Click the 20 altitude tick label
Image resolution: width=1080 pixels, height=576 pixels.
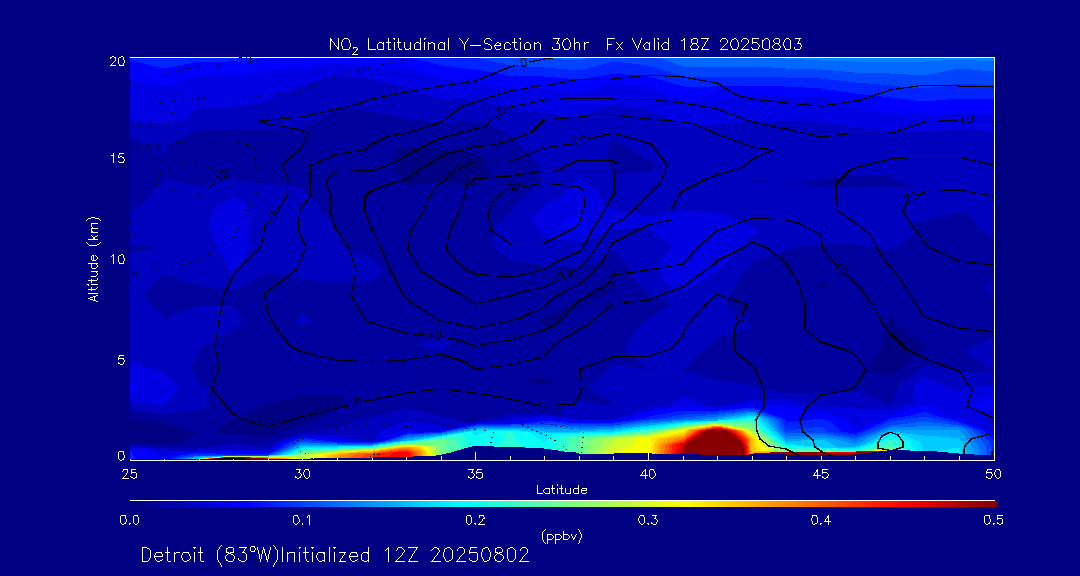[116, 60]
